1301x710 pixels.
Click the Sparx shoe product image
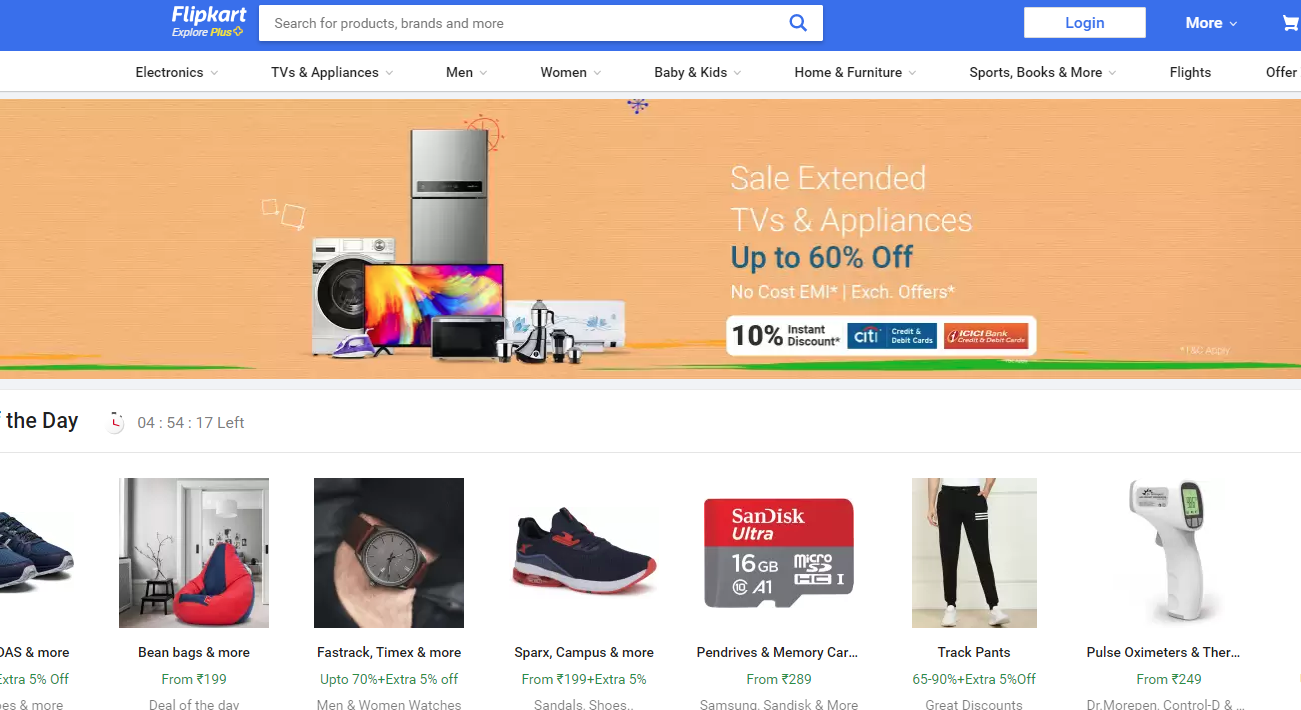[x=584, y=553]
